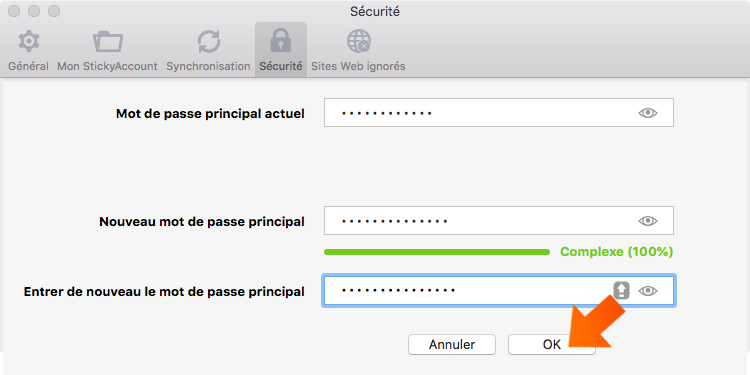Switch to the Synchronisation tab label
The width and height of the screenshot is (750, 375).
point(208,66)
